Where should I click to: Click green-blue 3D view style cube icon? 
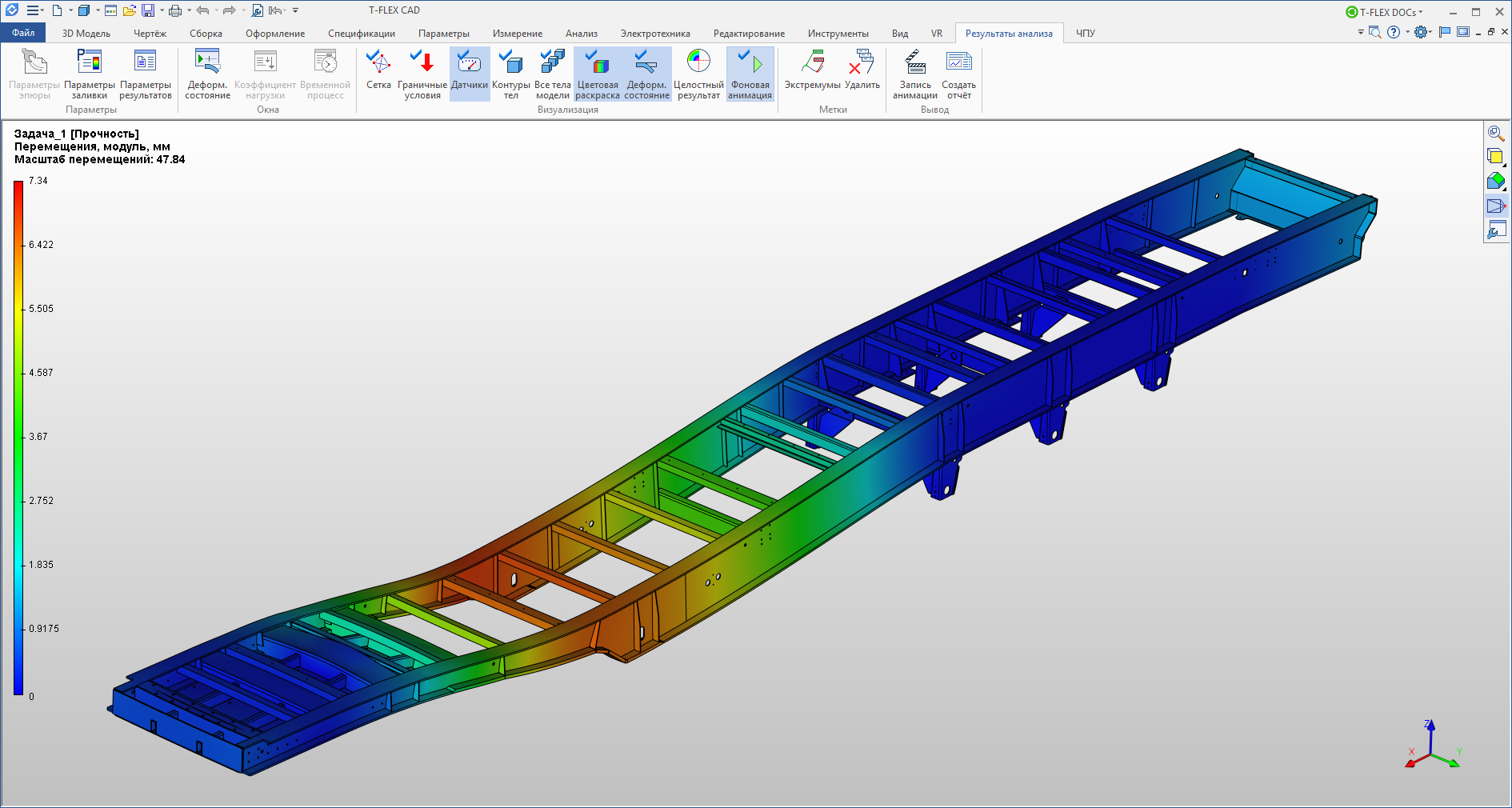(x=1496, y=182)
